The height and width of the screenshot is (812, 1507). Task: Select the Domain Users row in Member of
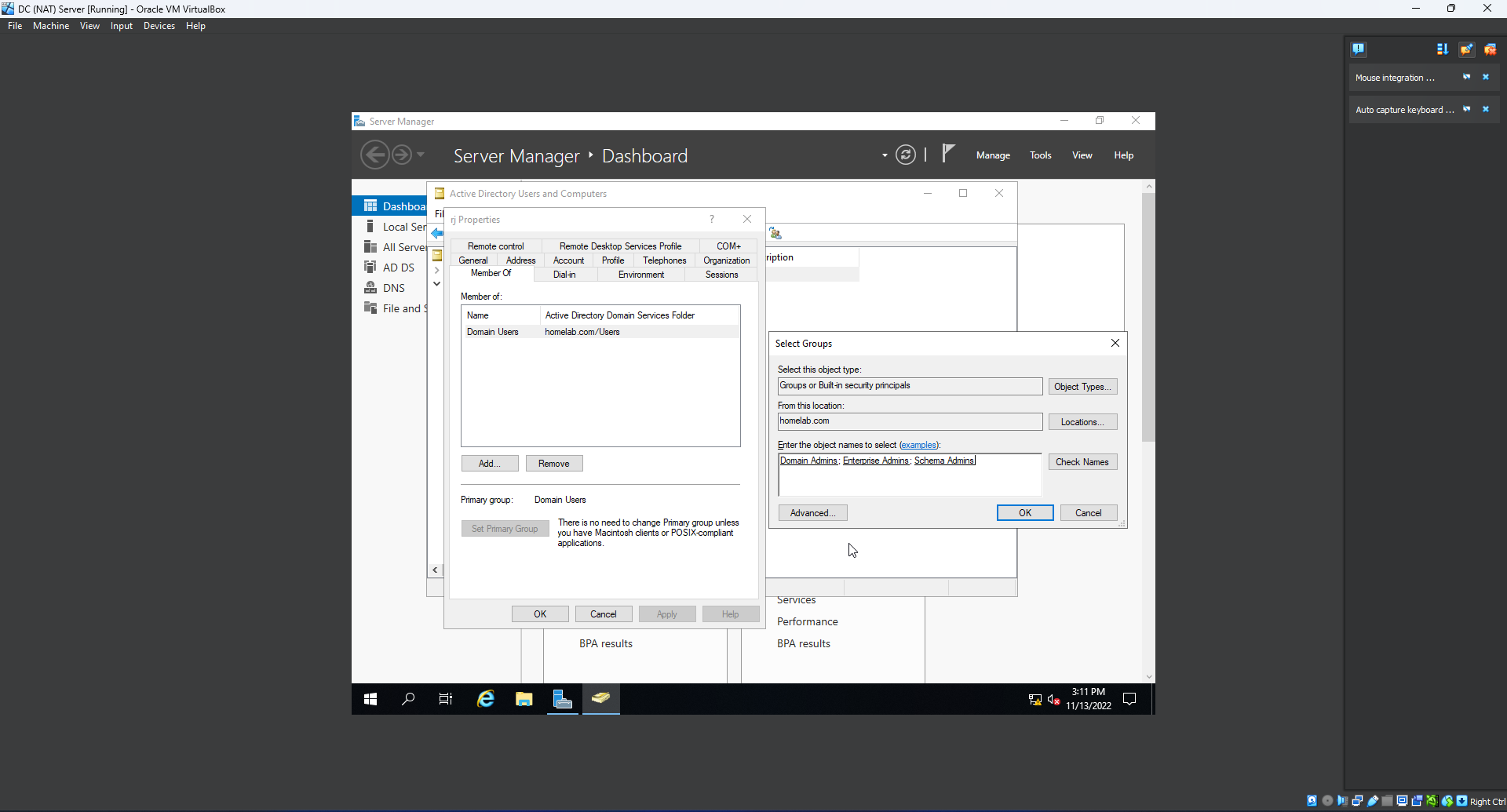[600, 332]
